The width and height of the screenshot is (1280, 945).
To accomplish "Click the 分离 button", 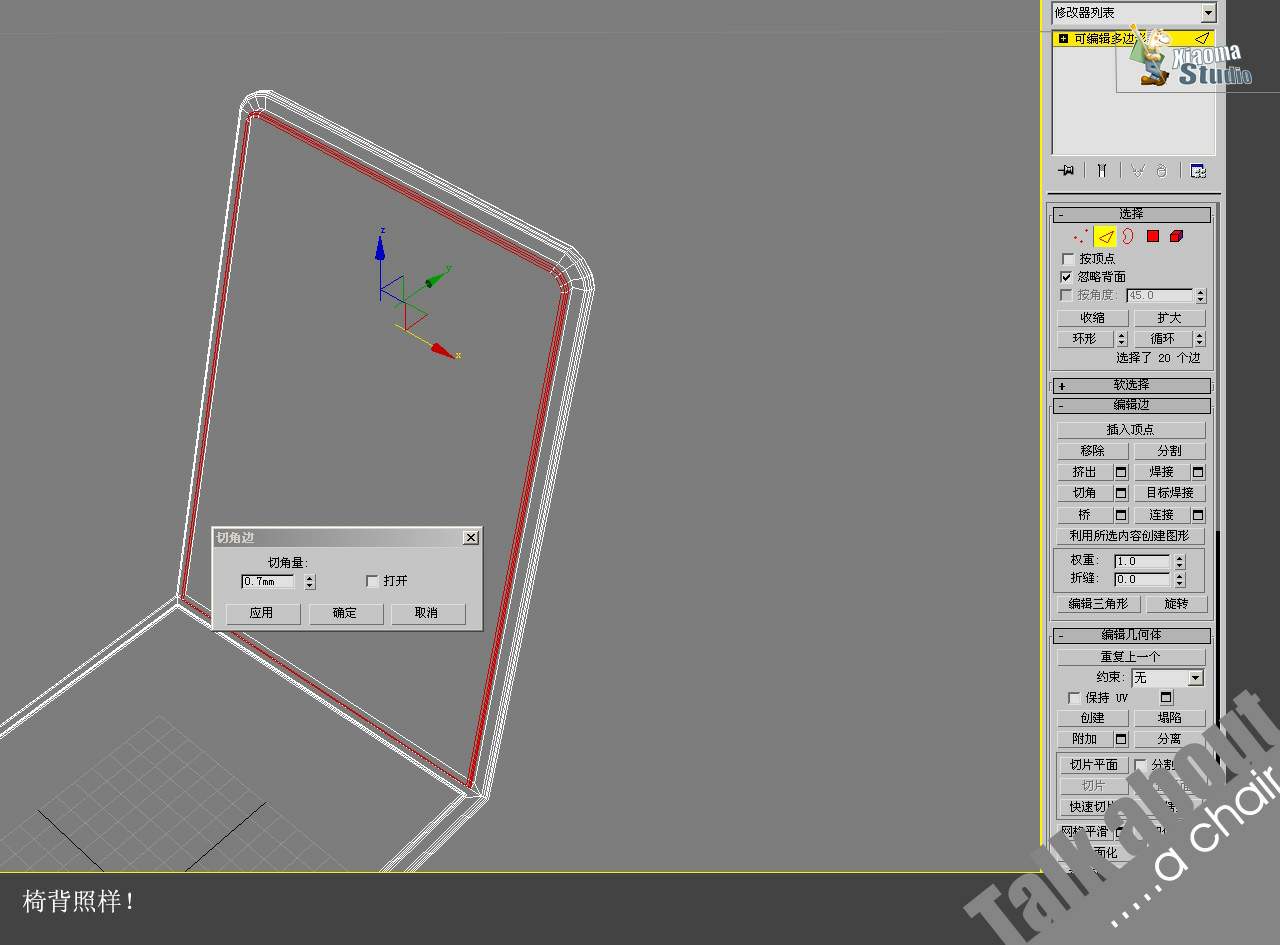I will pyautogui.click(x=1169, y=739).
